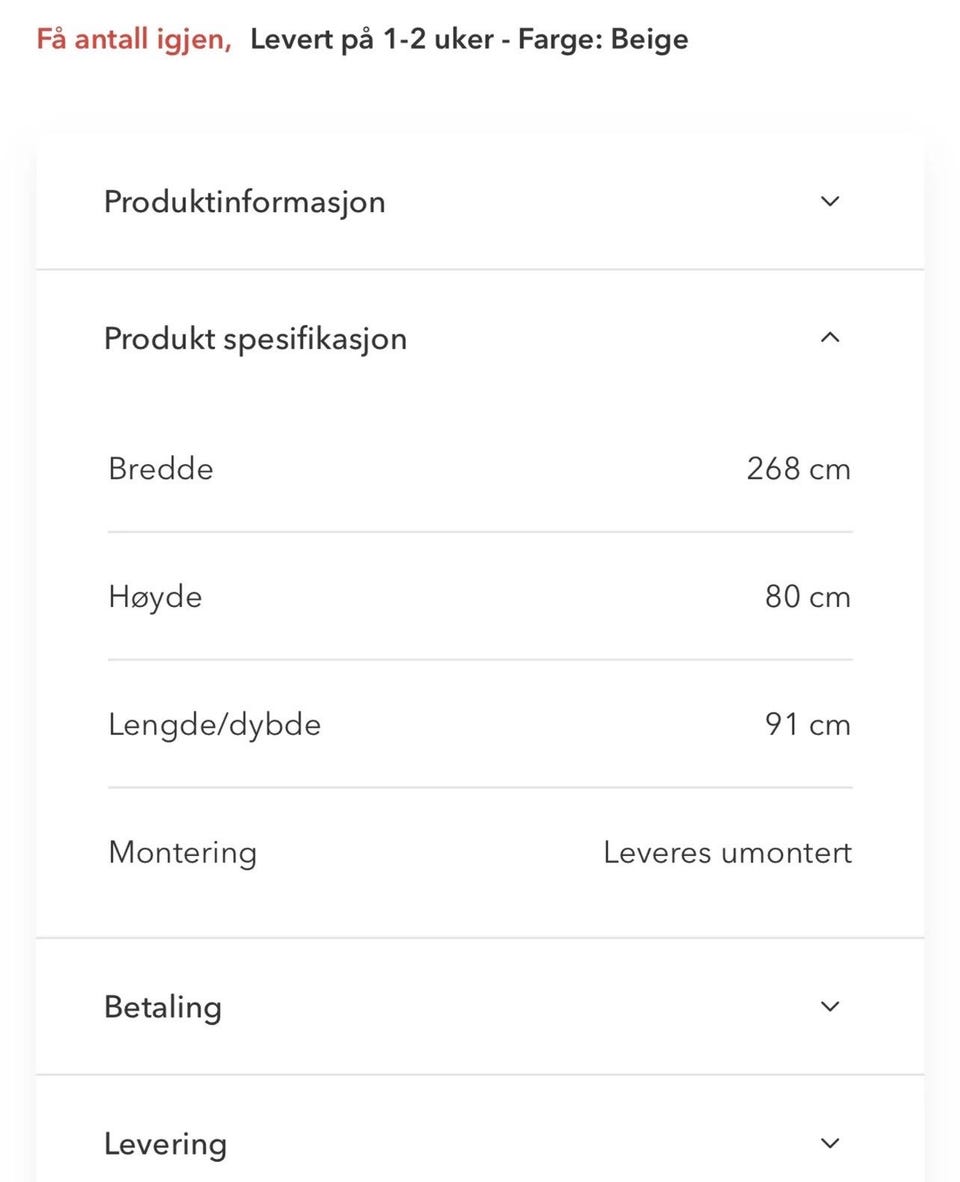Select the 268 cm width value
This screenshot has height=1182, width=960.
[798, 469]
